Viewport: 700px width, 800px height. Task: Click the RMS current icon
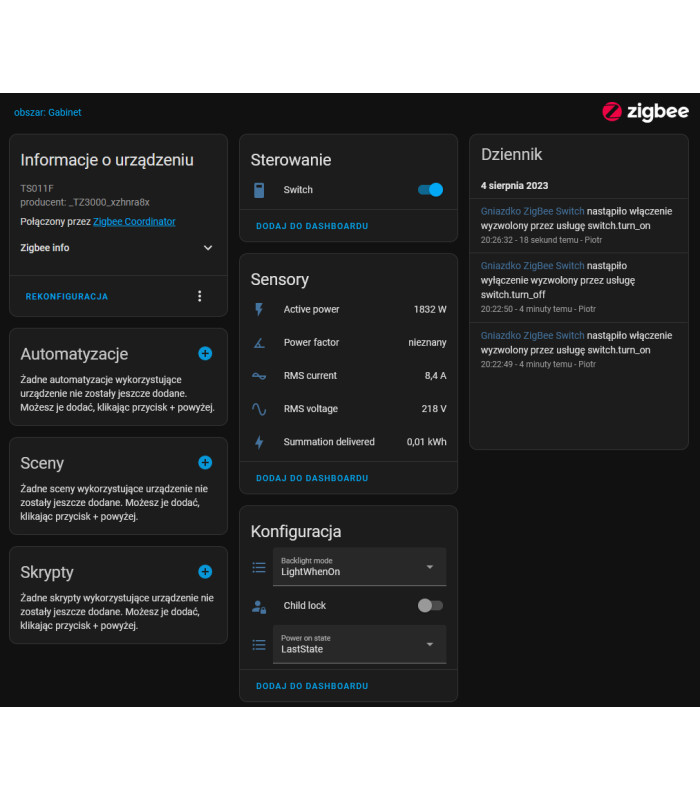click(259, 376)
